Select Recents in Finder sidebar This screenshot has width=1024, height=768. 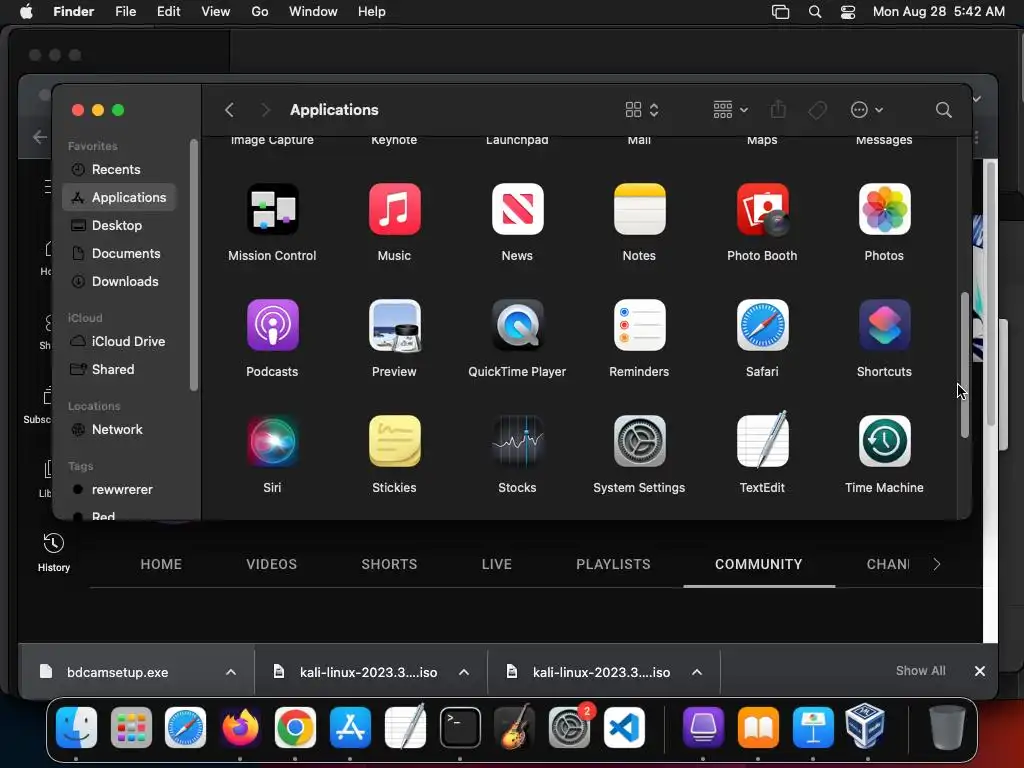[120, 170]
